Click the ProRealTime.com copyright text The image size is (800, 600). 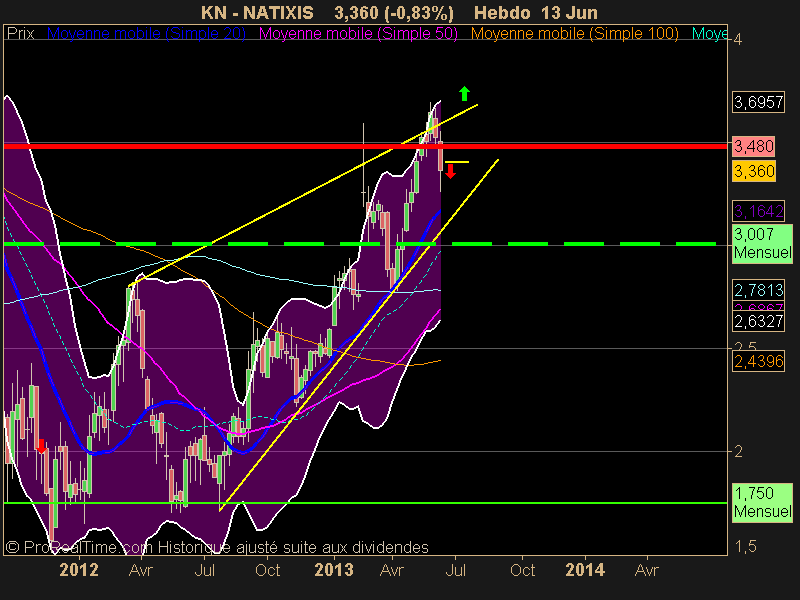tap(216, 547)
